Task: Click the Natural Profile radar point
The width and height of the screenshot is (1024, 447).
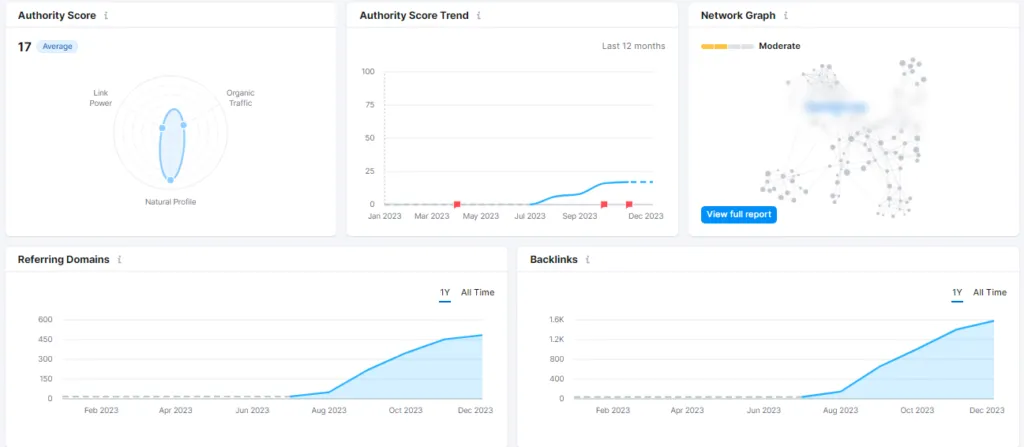Action: [170, 180]
